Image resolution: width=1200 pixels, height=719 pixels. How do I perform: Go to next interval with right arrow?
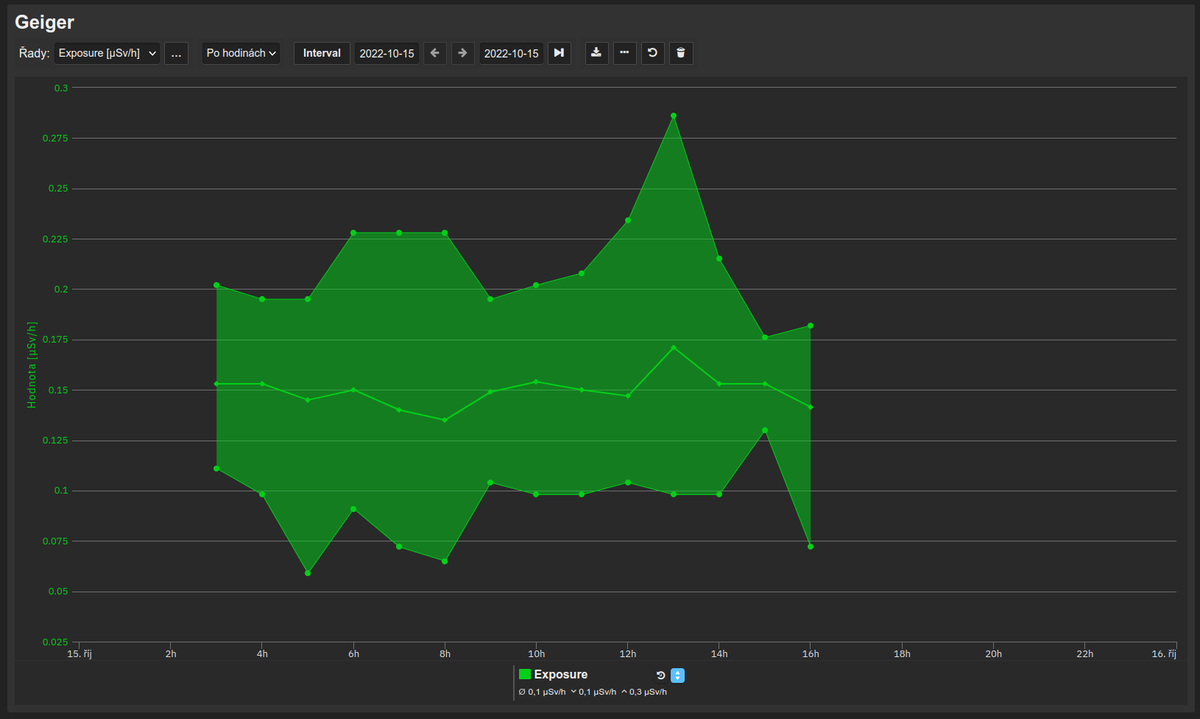(x=462, y=53)
